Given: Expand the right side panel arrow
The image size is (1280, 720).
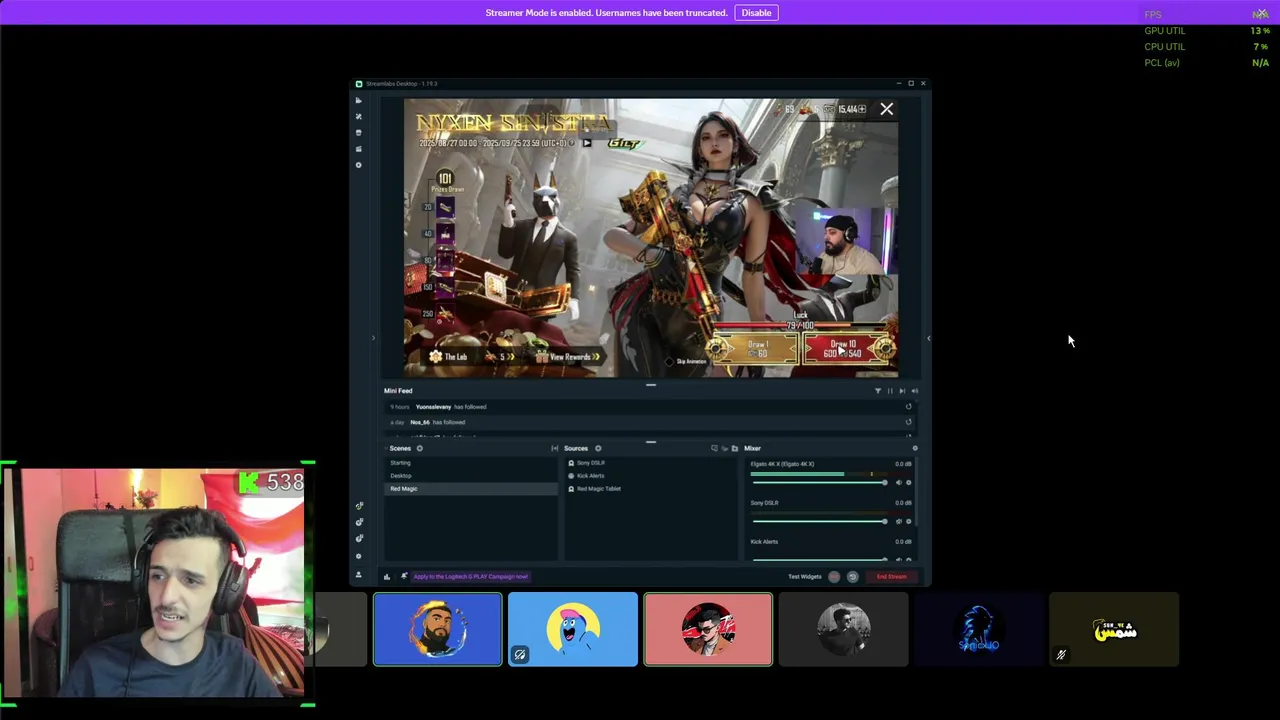Looking at the screenshot, I should pos(928,338).
